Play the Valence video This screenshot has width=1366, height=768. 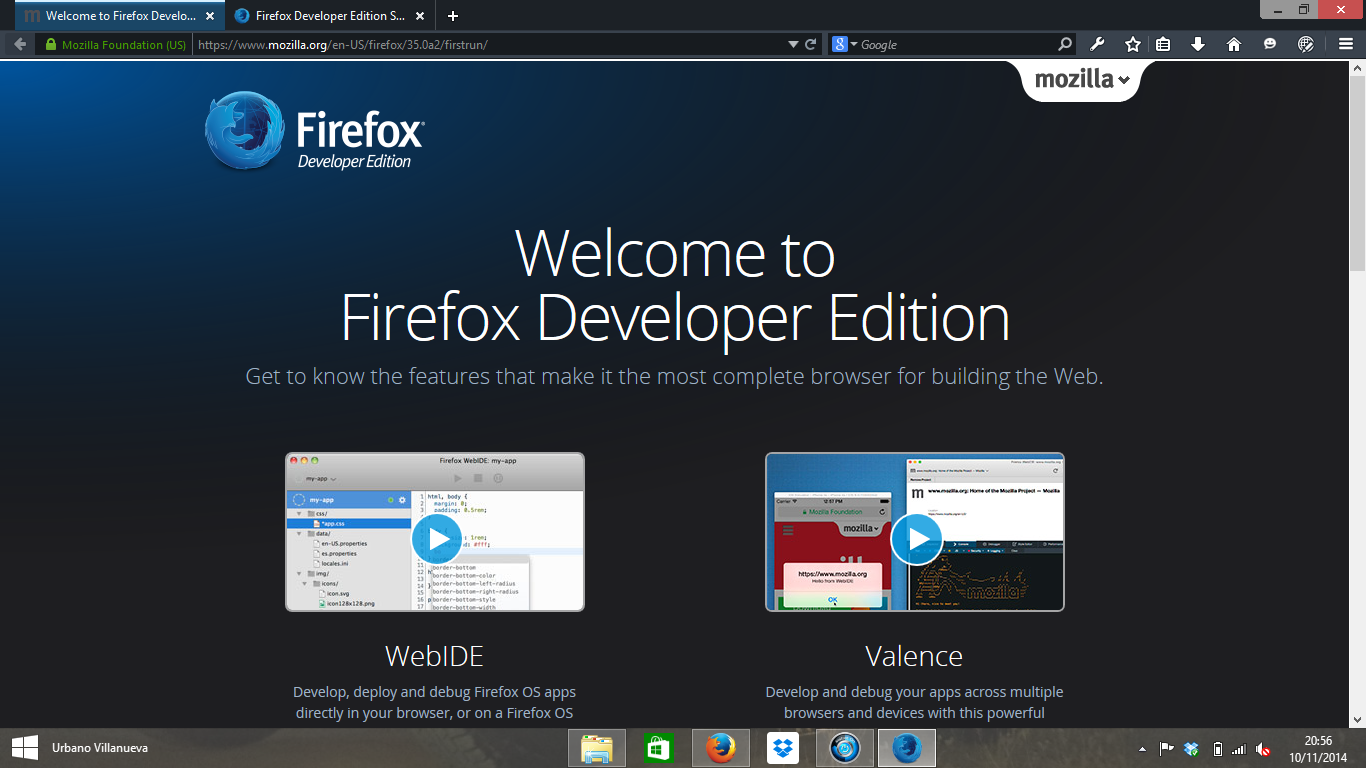[x=917, y=539]
